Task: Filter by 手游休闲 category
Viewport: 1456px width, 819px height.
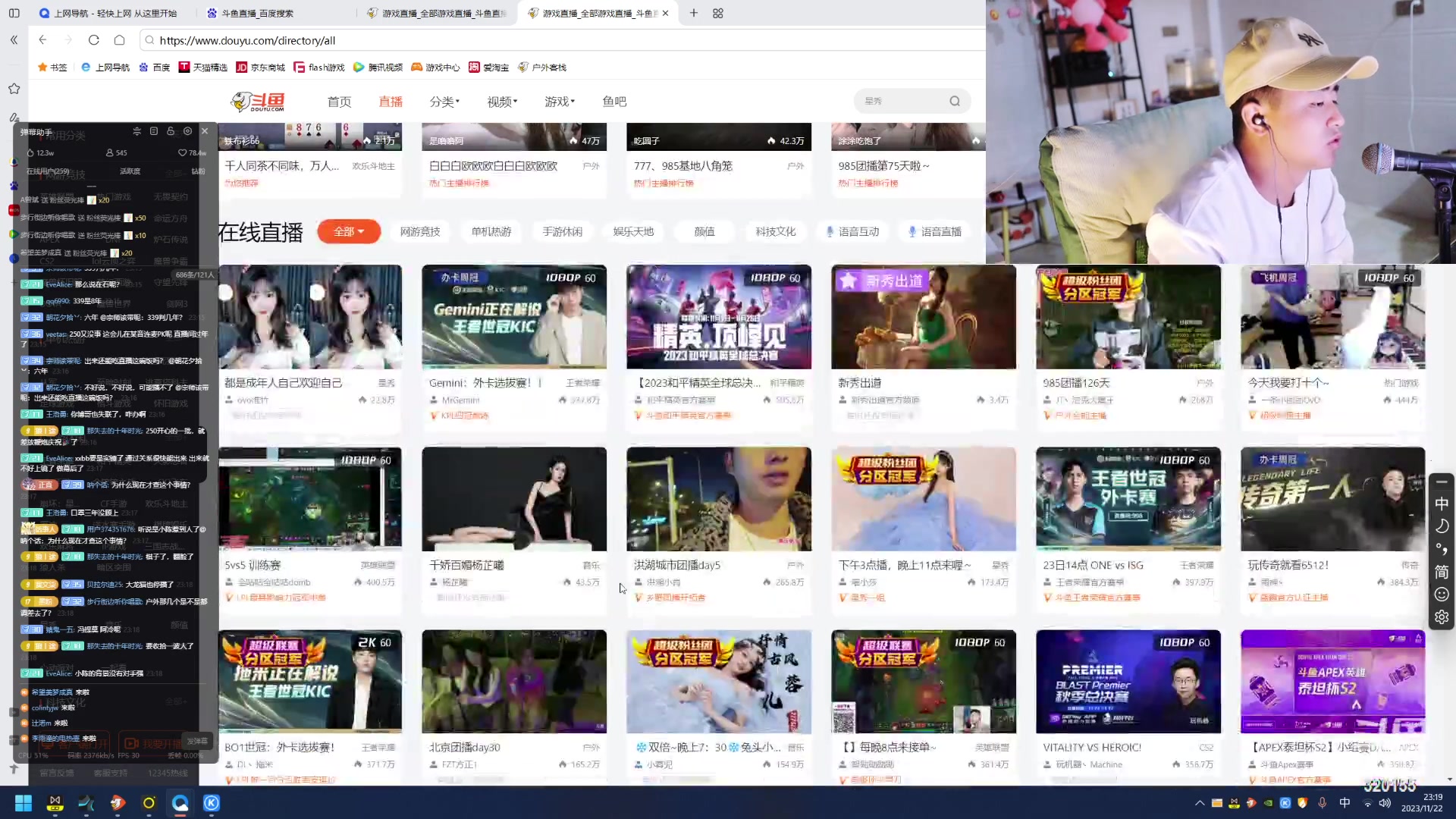Action: [x=562, y=231]
